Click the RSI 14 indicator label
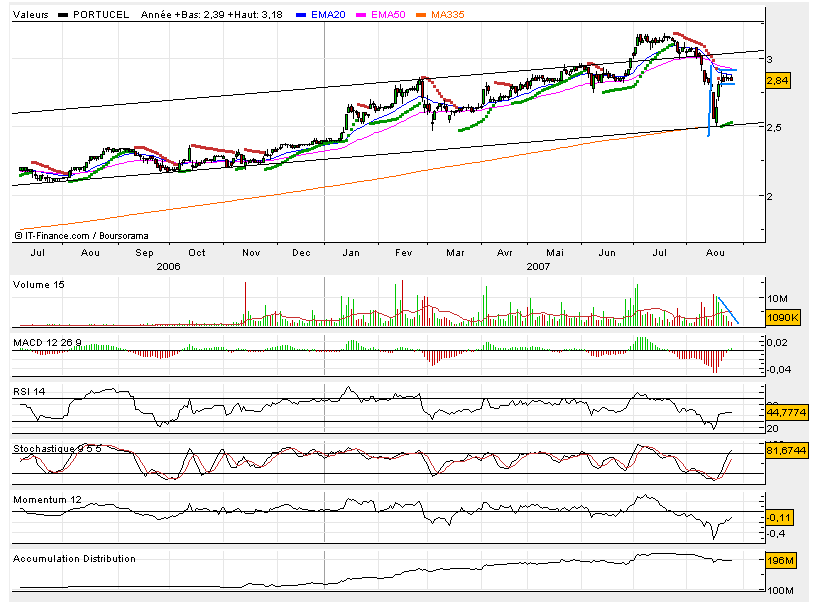 29,391
